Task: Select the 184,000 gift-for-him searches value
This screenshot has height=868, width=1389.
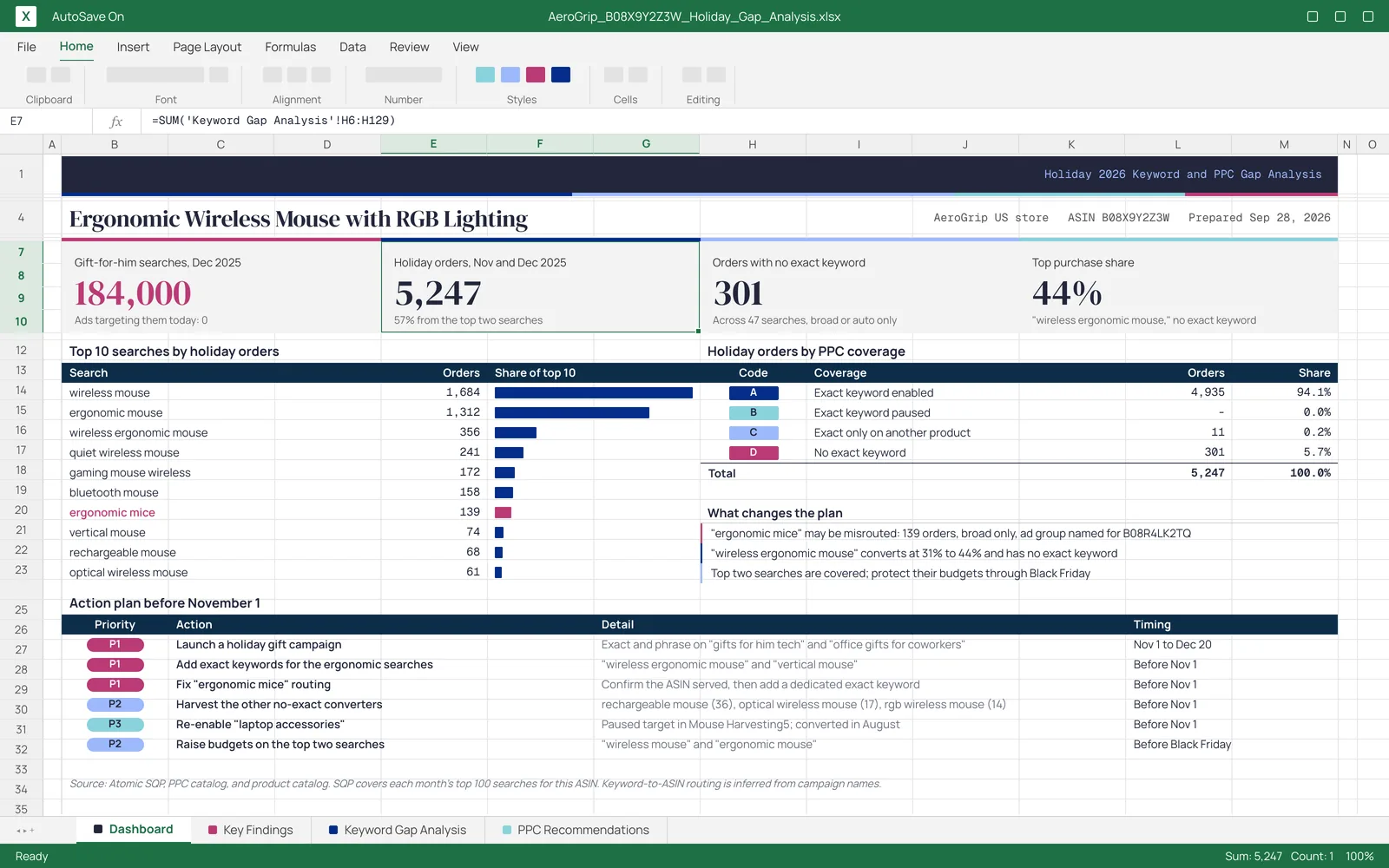Action: 133,293
